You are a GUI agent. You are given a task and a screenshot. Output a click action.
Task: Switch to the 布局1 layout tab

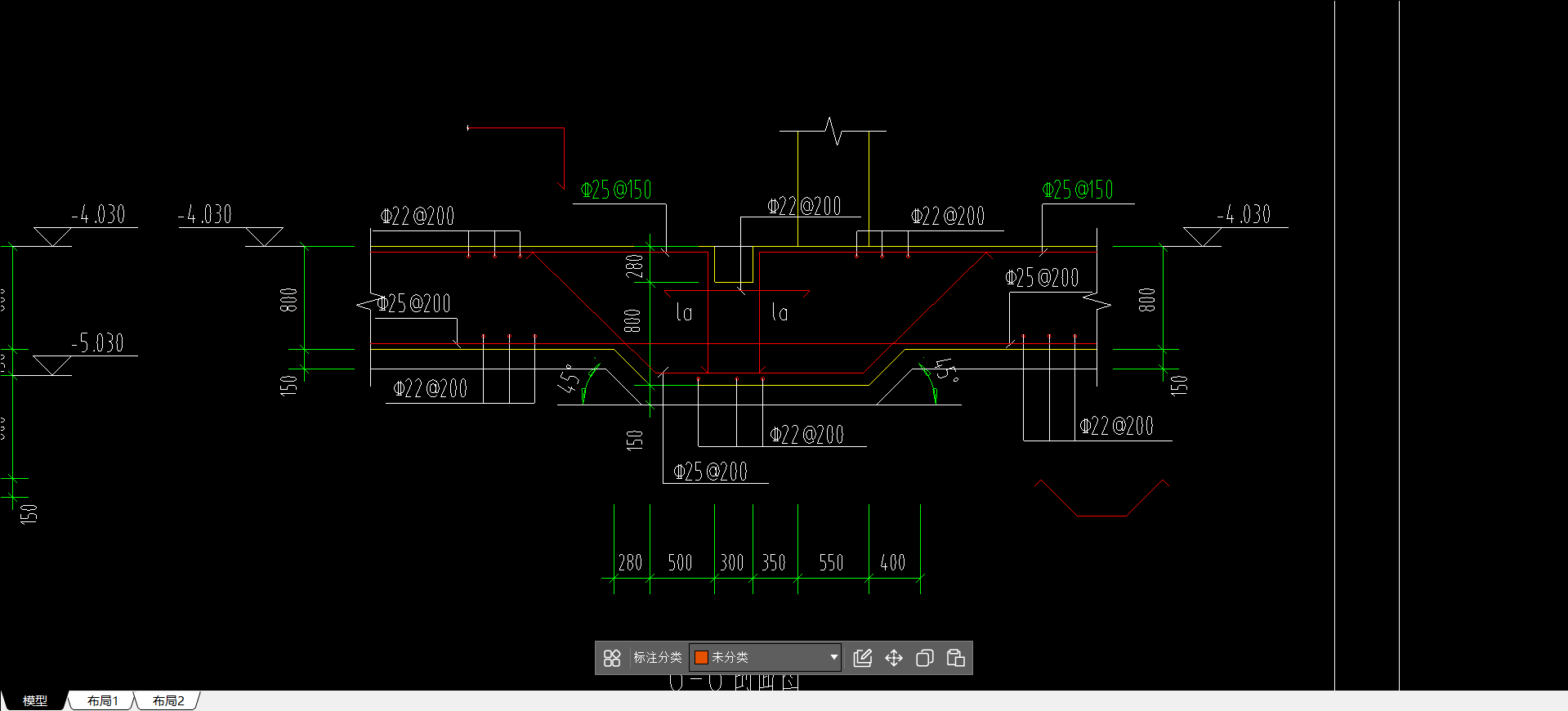102,700
